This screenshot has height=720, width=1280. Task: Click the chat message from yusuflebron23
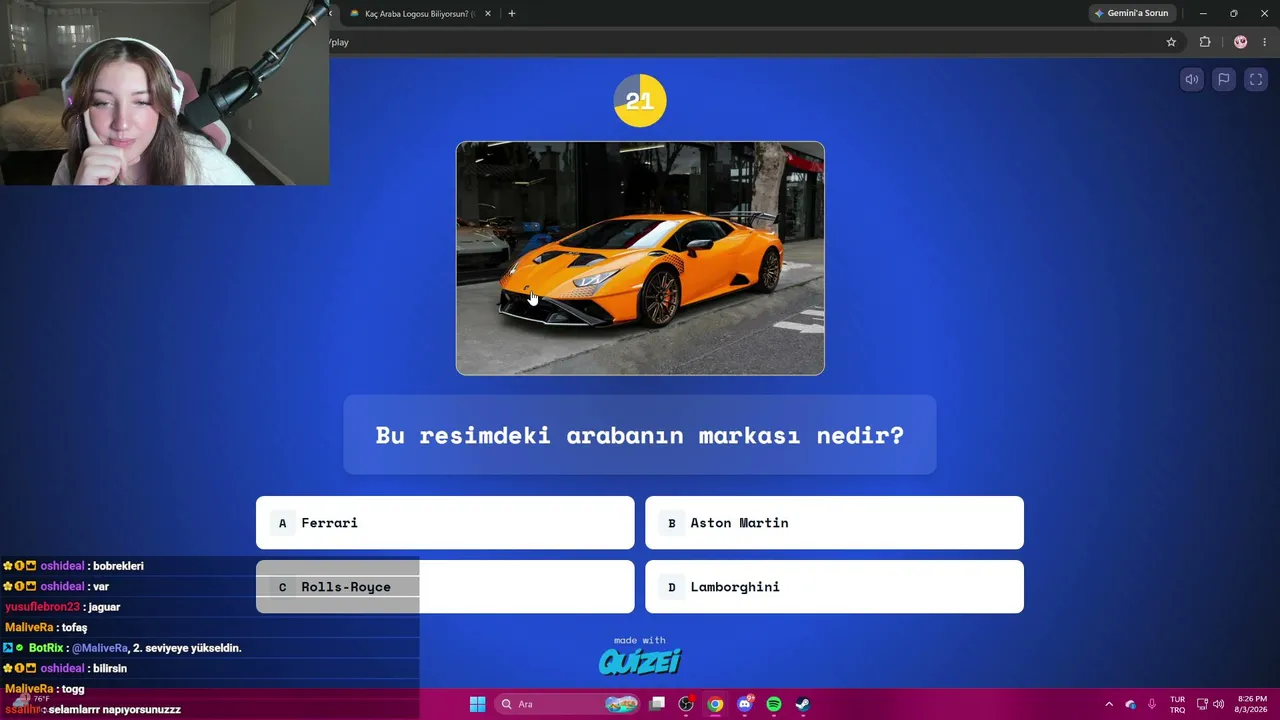point(62,607)
